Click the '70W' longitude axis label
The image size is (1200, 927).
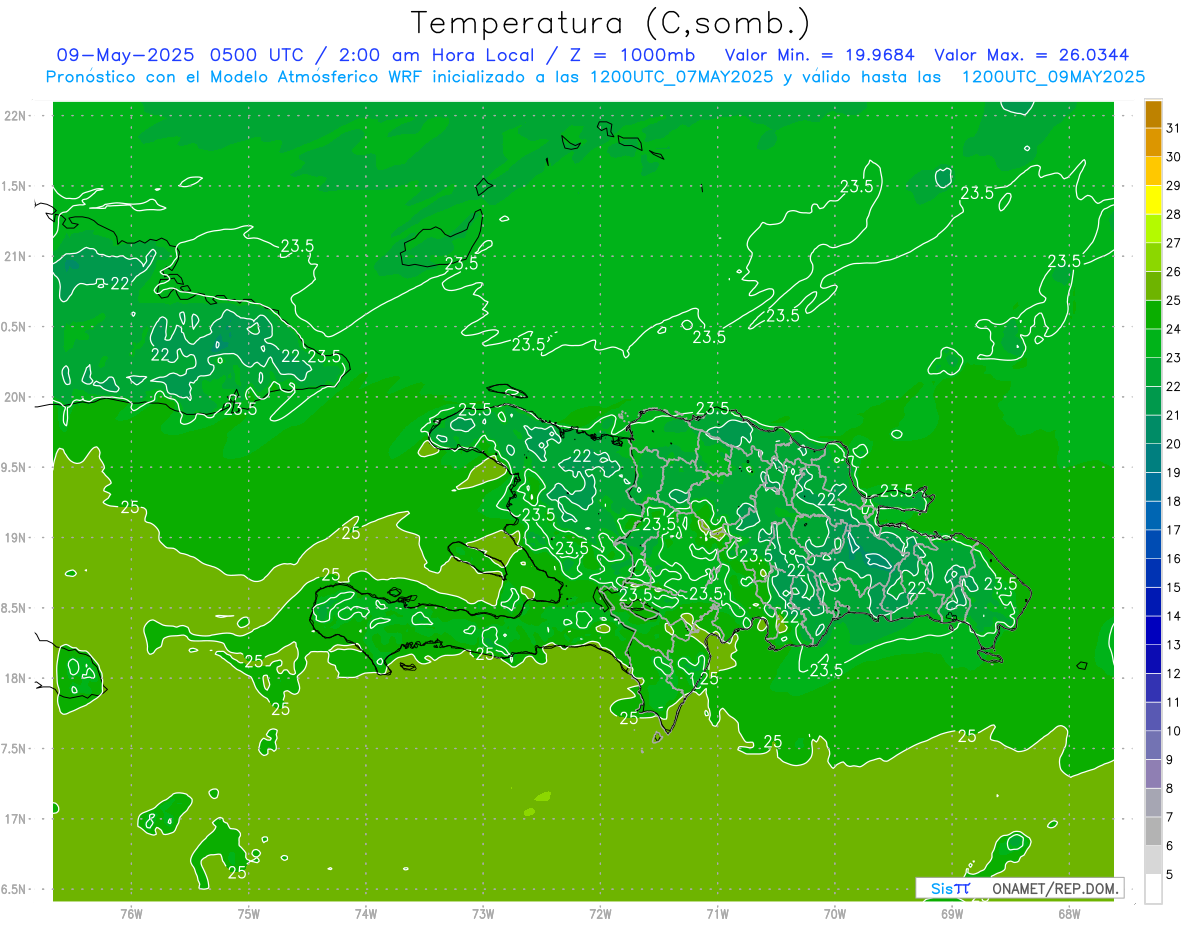(835, 914)
